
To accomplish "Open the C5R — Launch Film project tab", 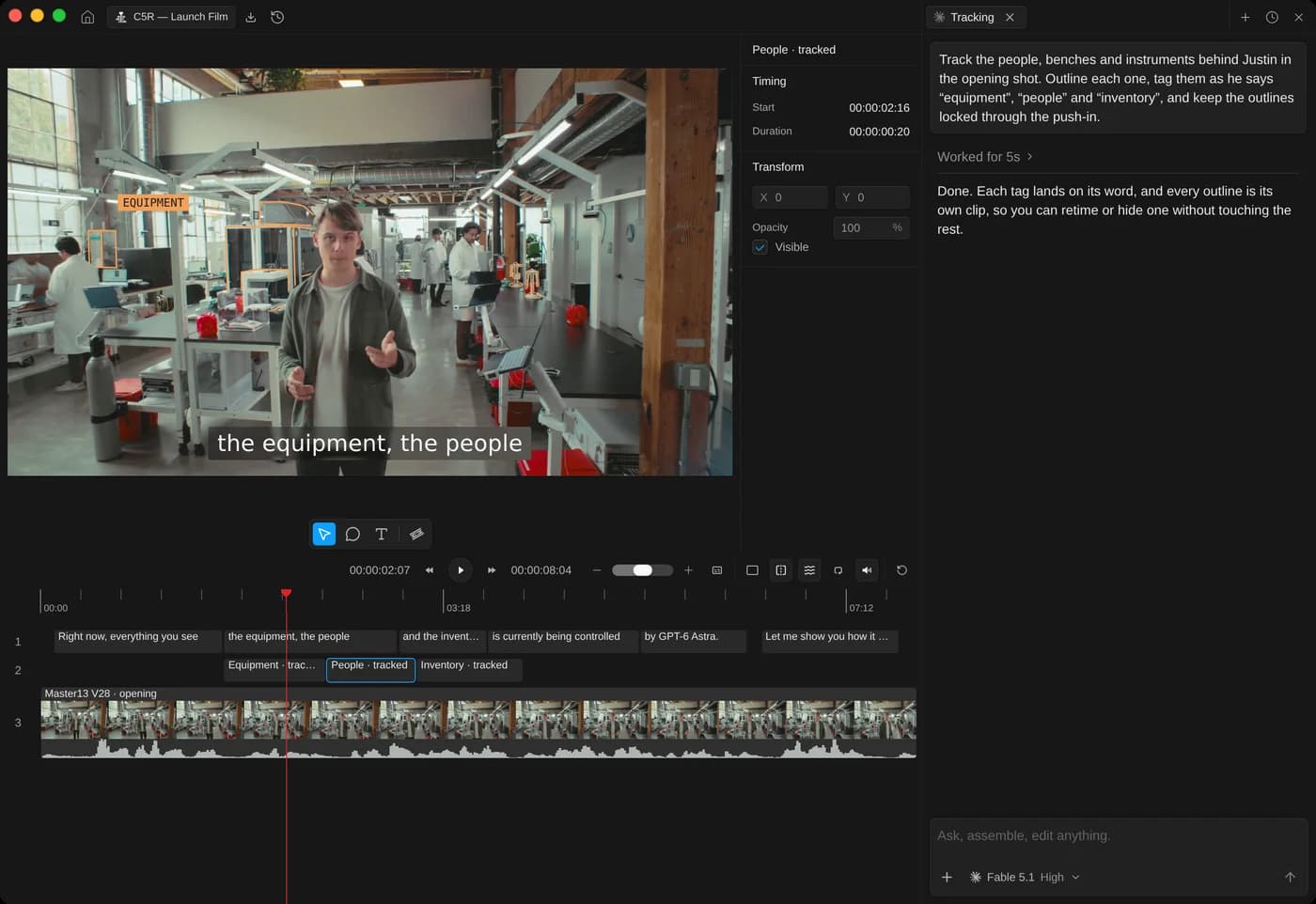I will click(171, 17).
